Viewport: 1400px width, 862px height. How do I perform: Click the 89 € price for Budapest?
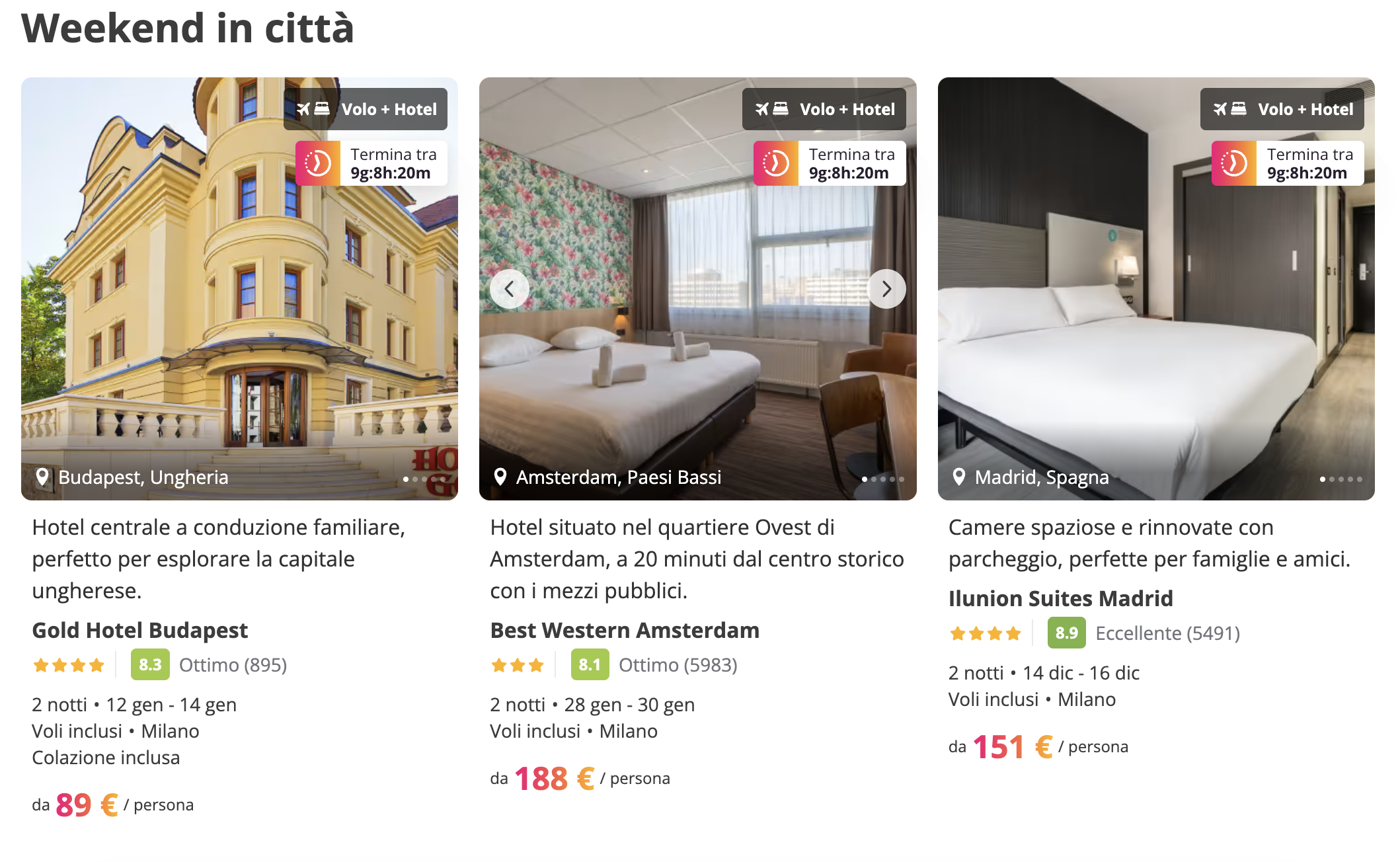87,804
